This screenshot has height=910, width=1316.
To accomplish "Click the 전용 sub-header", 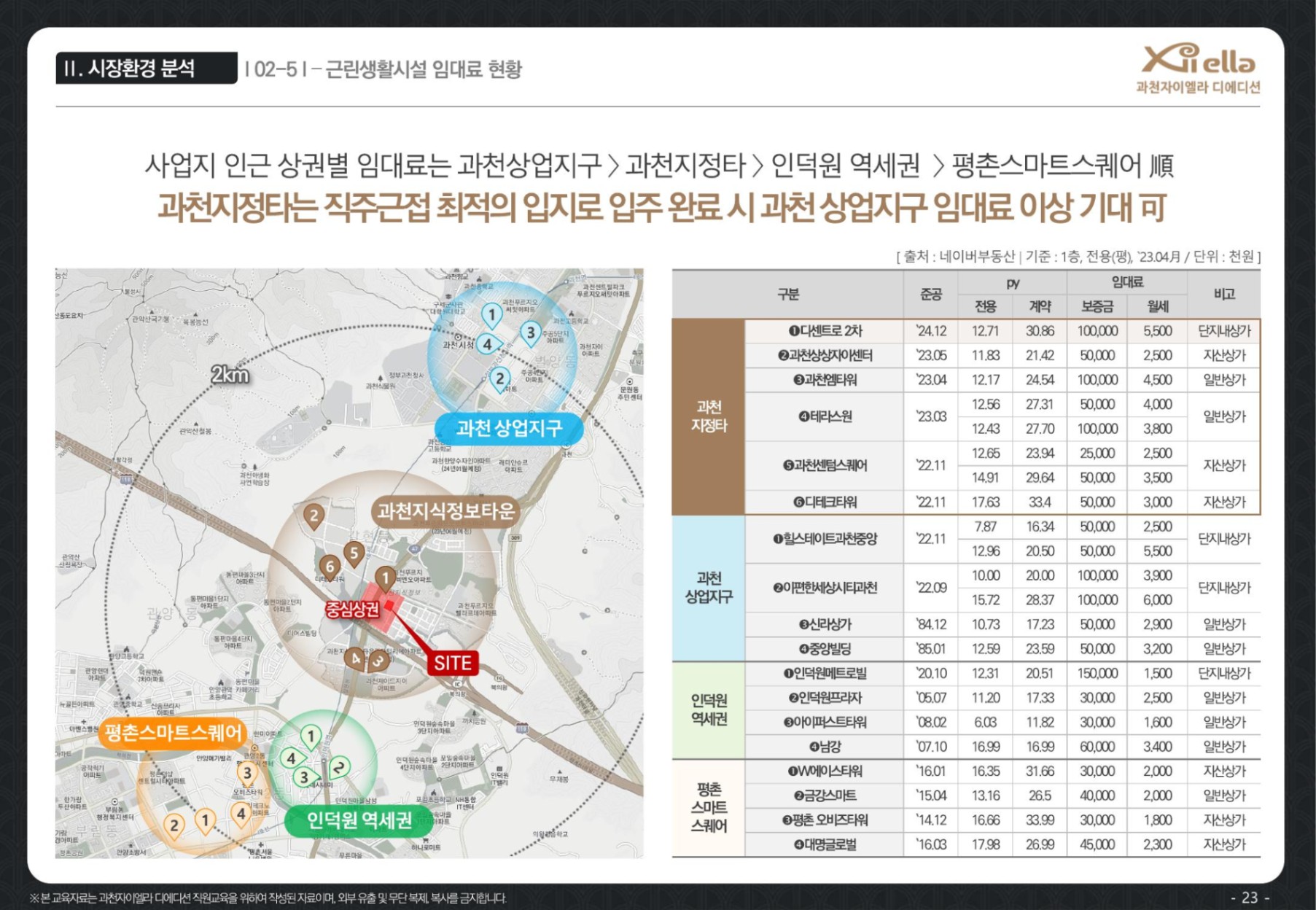I will [x=985, y=307].
